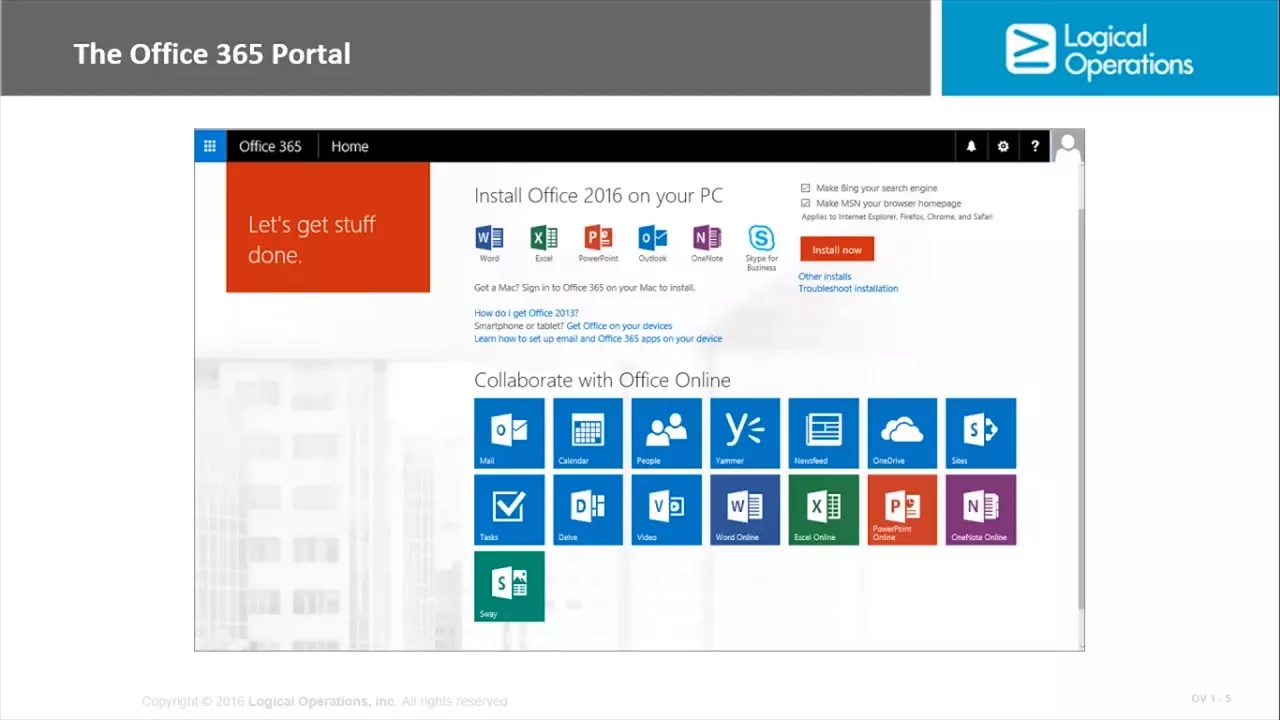The width and height of the screenshot is (1280, 720).
Task: Click the PowerPoint install icon
Action: click(598, 238)
